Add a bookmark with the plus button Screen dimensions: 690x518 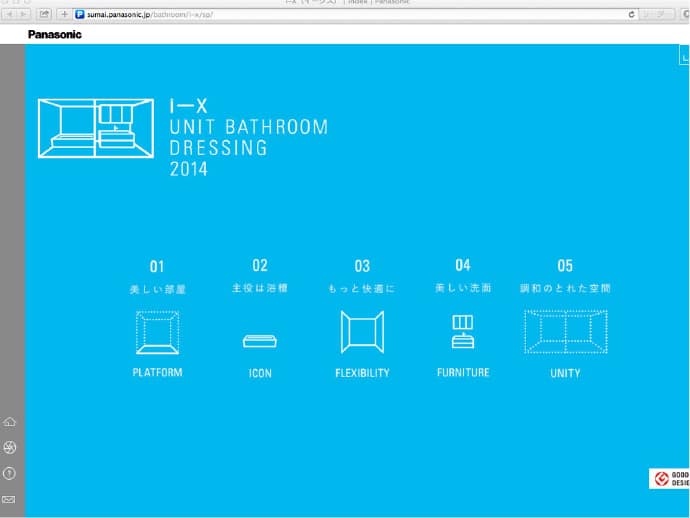click(64, 15)
